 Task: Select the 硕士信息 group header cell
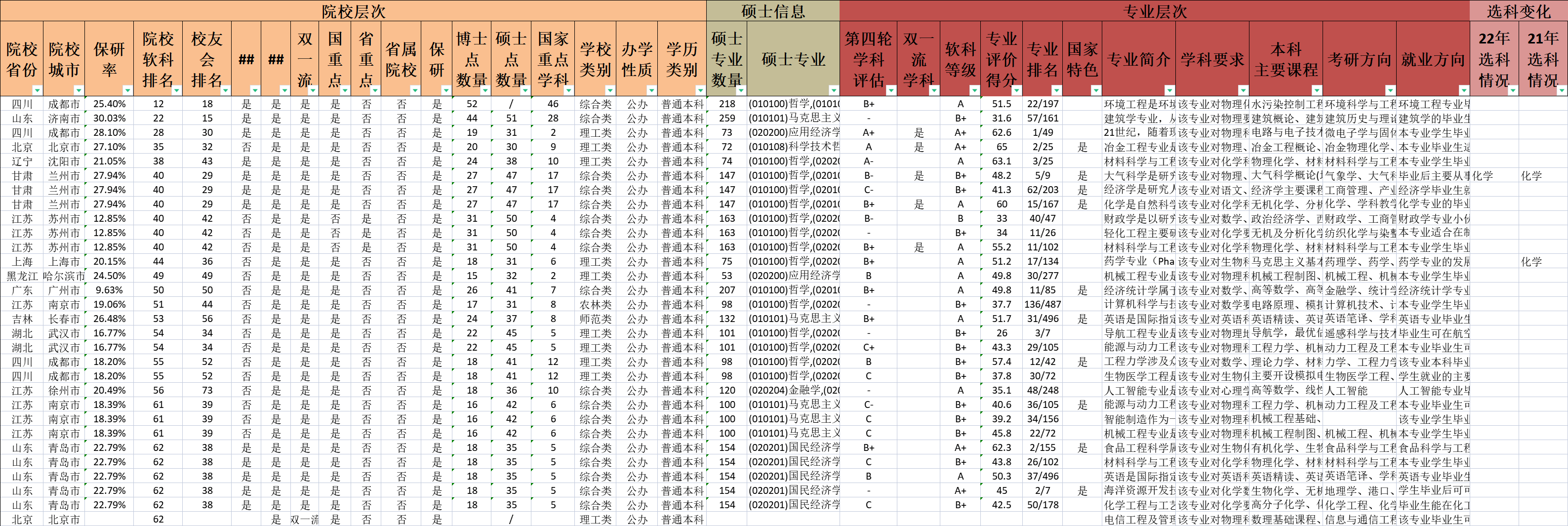pyautogui.click(x=773, y=11)
